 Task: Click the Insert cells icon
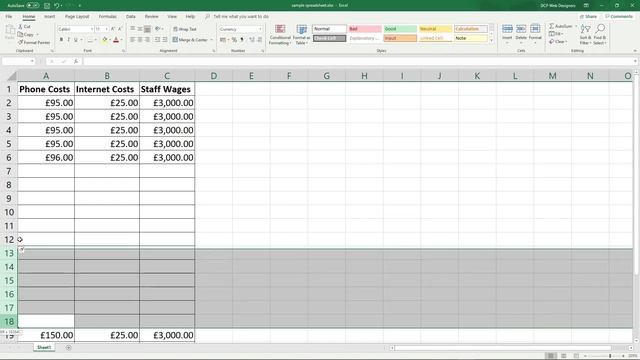point(507,29)
